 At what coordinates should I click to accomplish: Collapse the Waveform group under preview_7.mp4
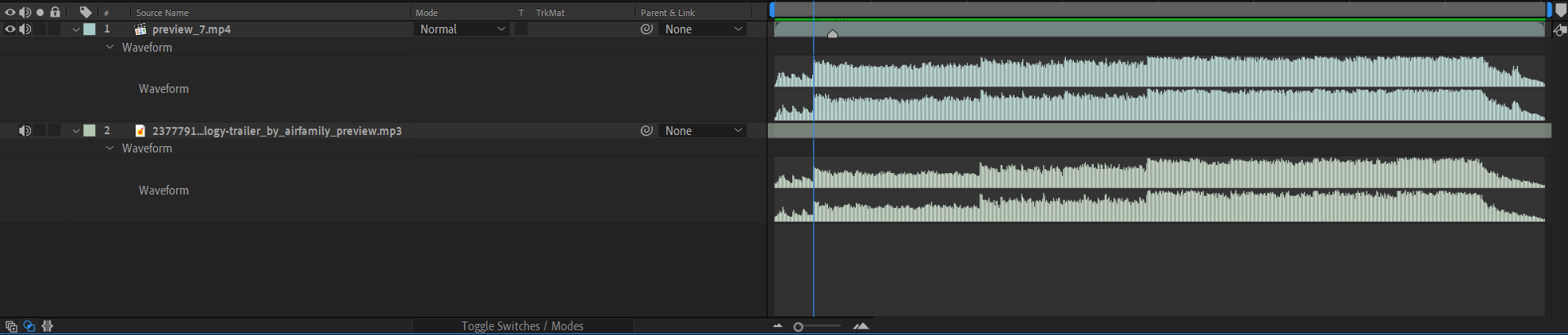(109, 48)
